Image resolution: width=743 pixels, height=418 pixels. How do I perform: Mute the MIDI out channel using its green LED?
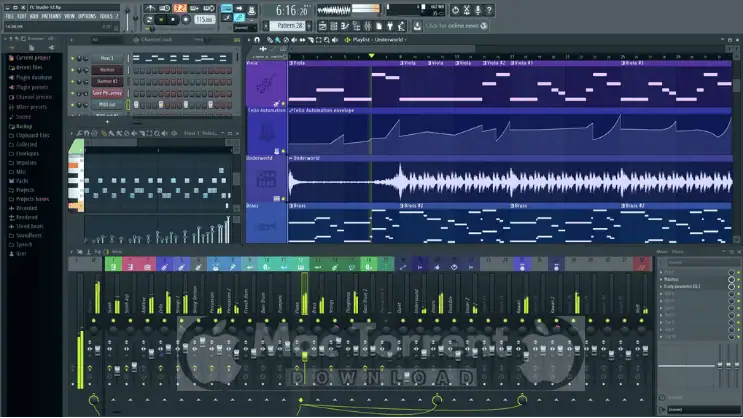(72, 105)
